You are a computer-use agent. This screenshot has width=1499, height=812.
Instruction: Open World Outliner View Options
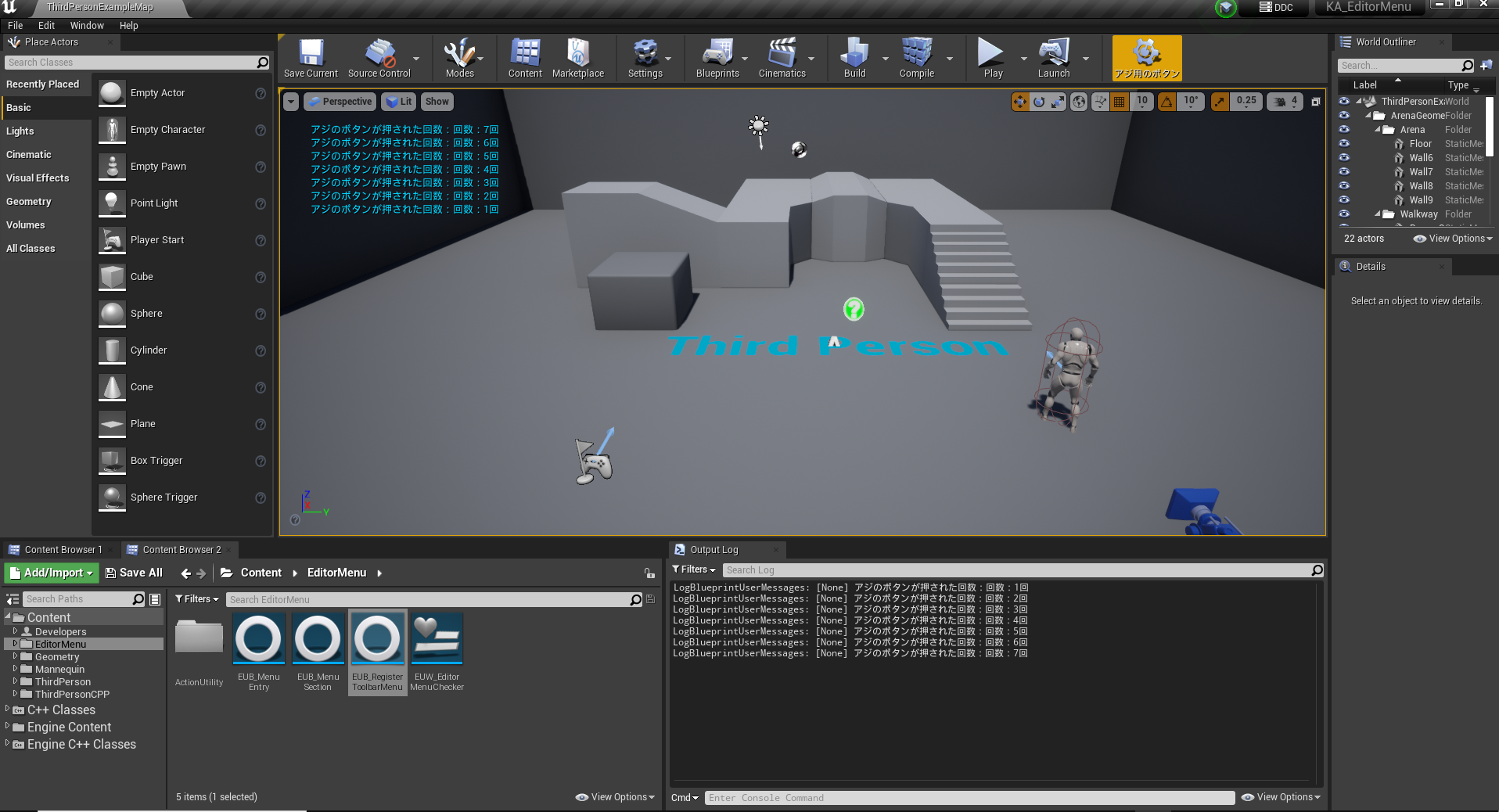click(1453, 239)
